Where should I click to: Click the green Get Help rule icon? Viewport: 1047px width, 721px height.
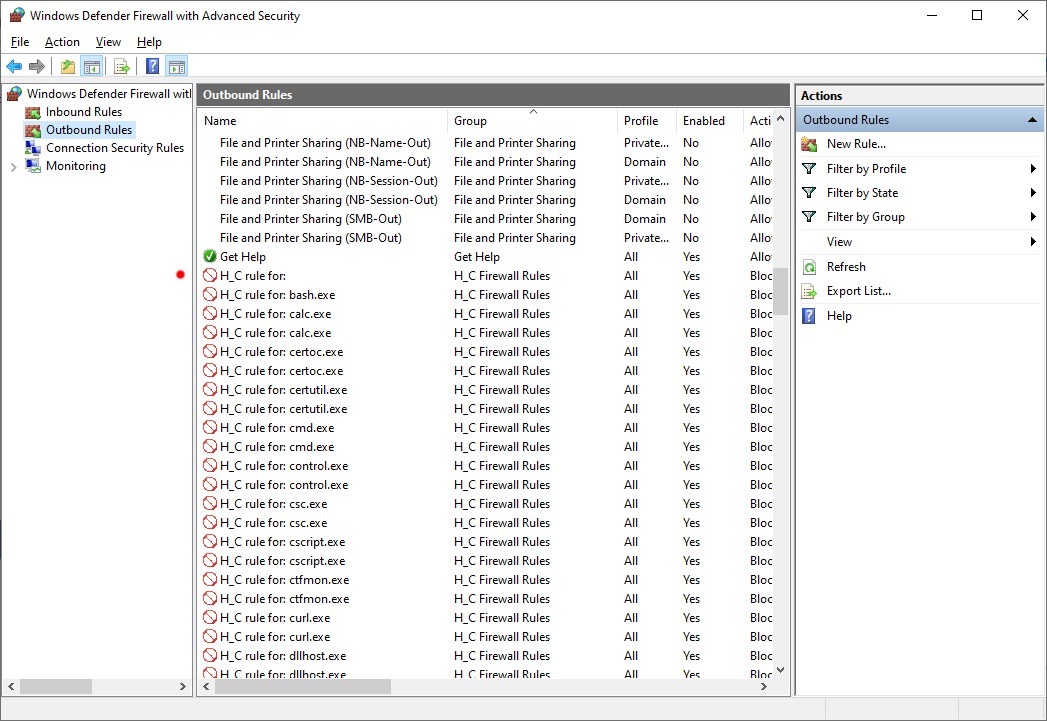click(210, 257)
